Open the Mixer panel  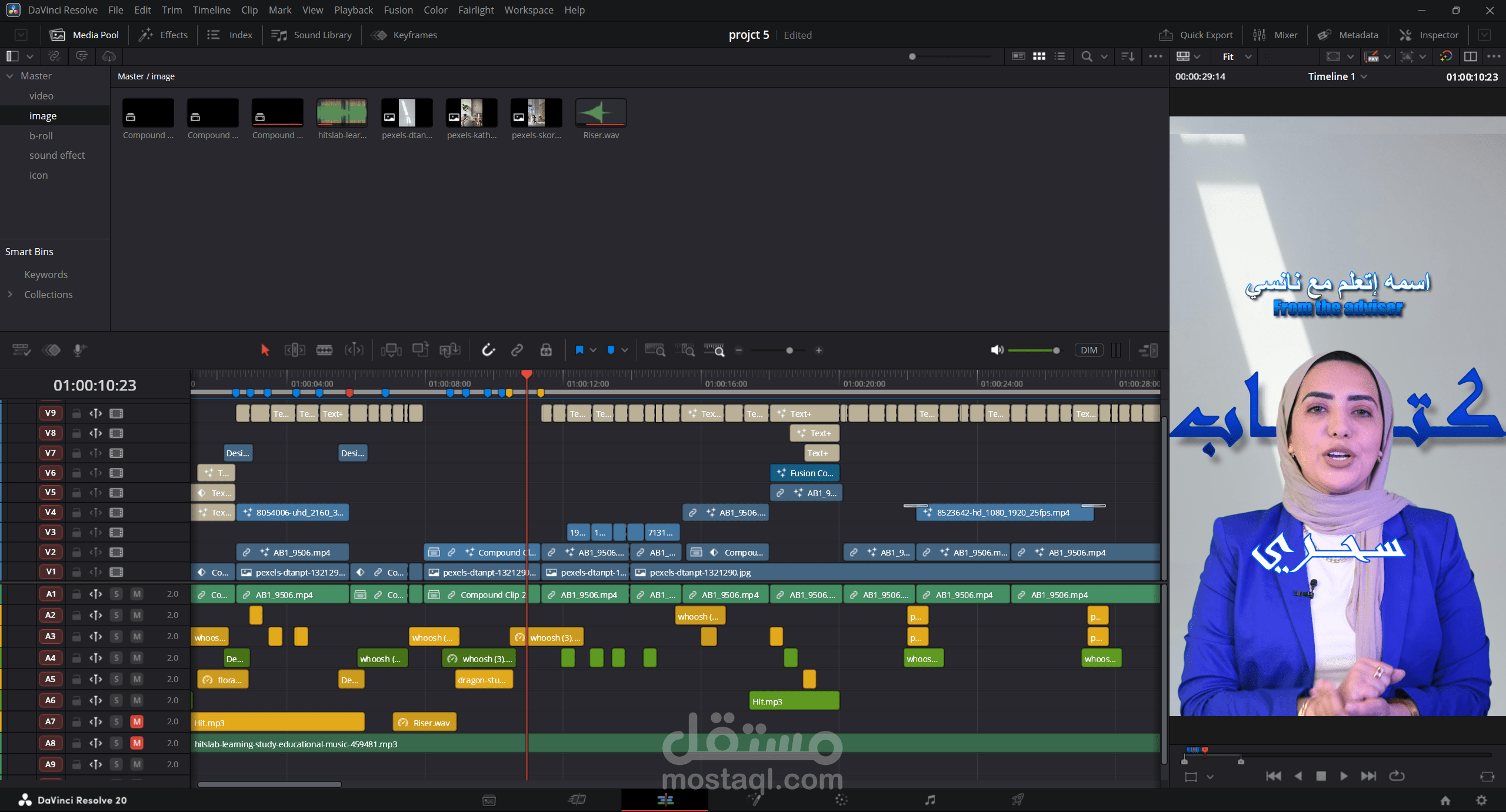1275,35
